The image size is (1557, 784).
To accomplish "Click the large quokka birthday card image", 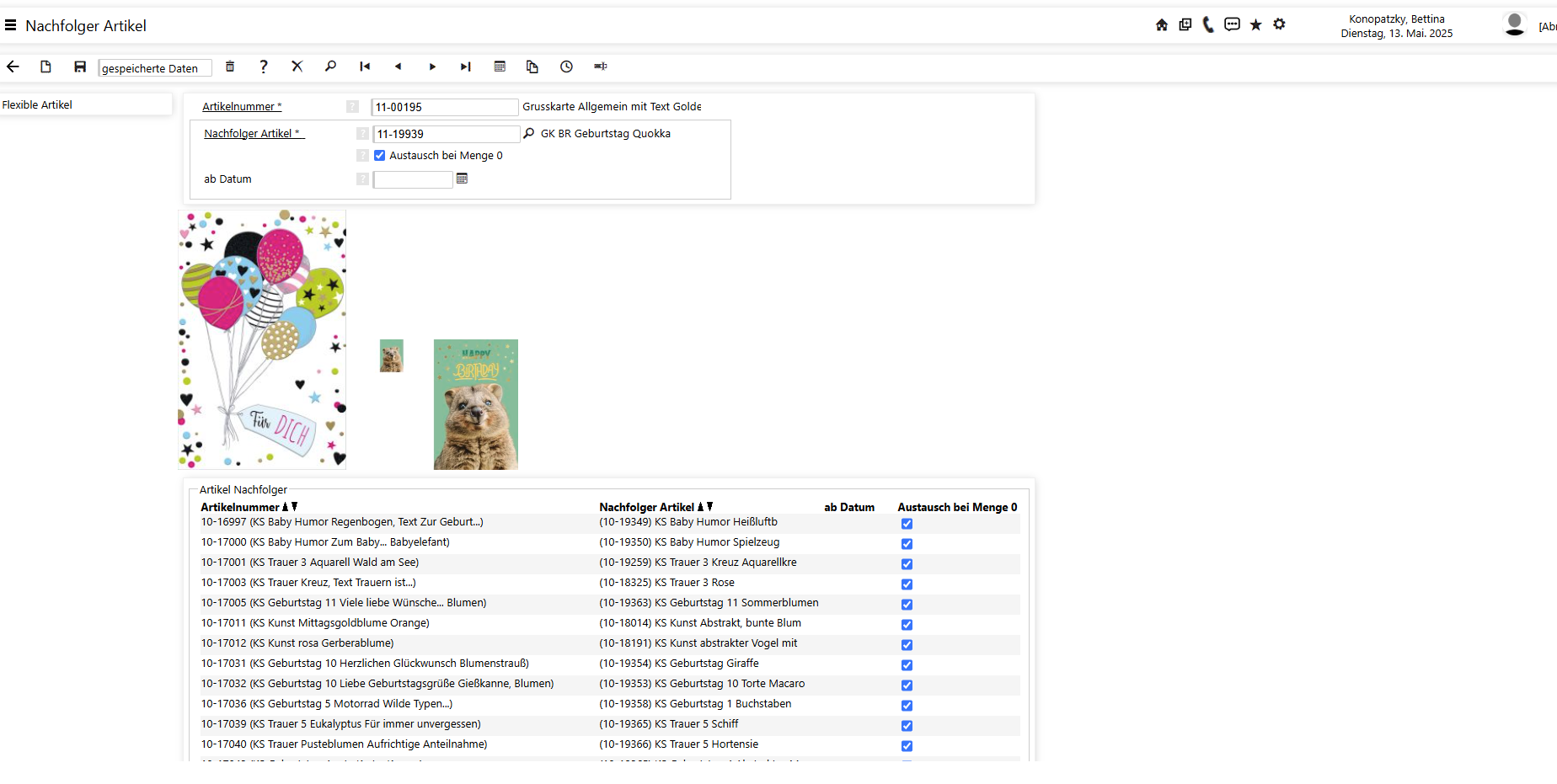I will tap(475, 404).
